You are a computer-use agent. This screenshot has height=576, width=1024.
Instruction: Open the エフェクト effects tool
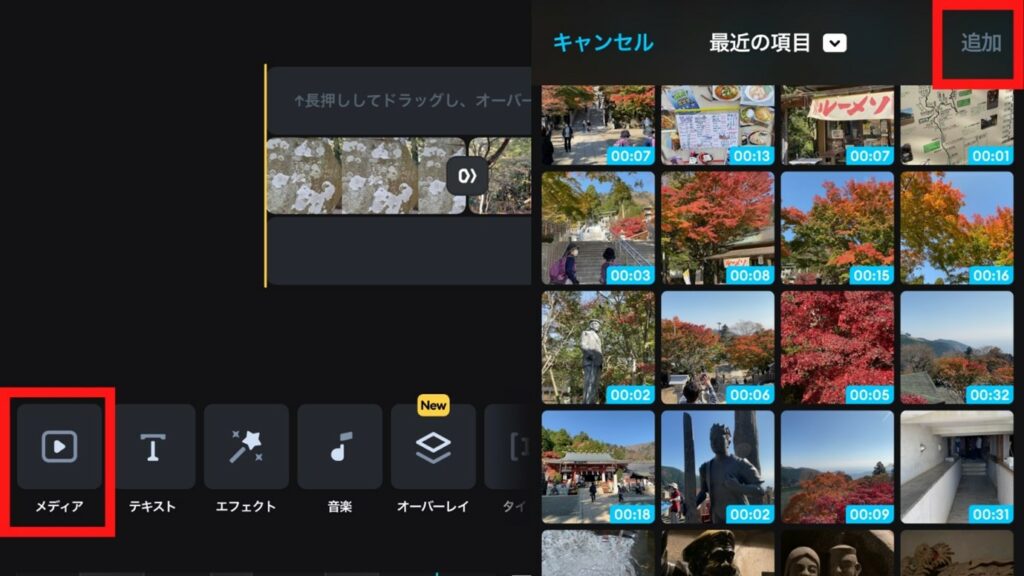click(x=246, y=447)
